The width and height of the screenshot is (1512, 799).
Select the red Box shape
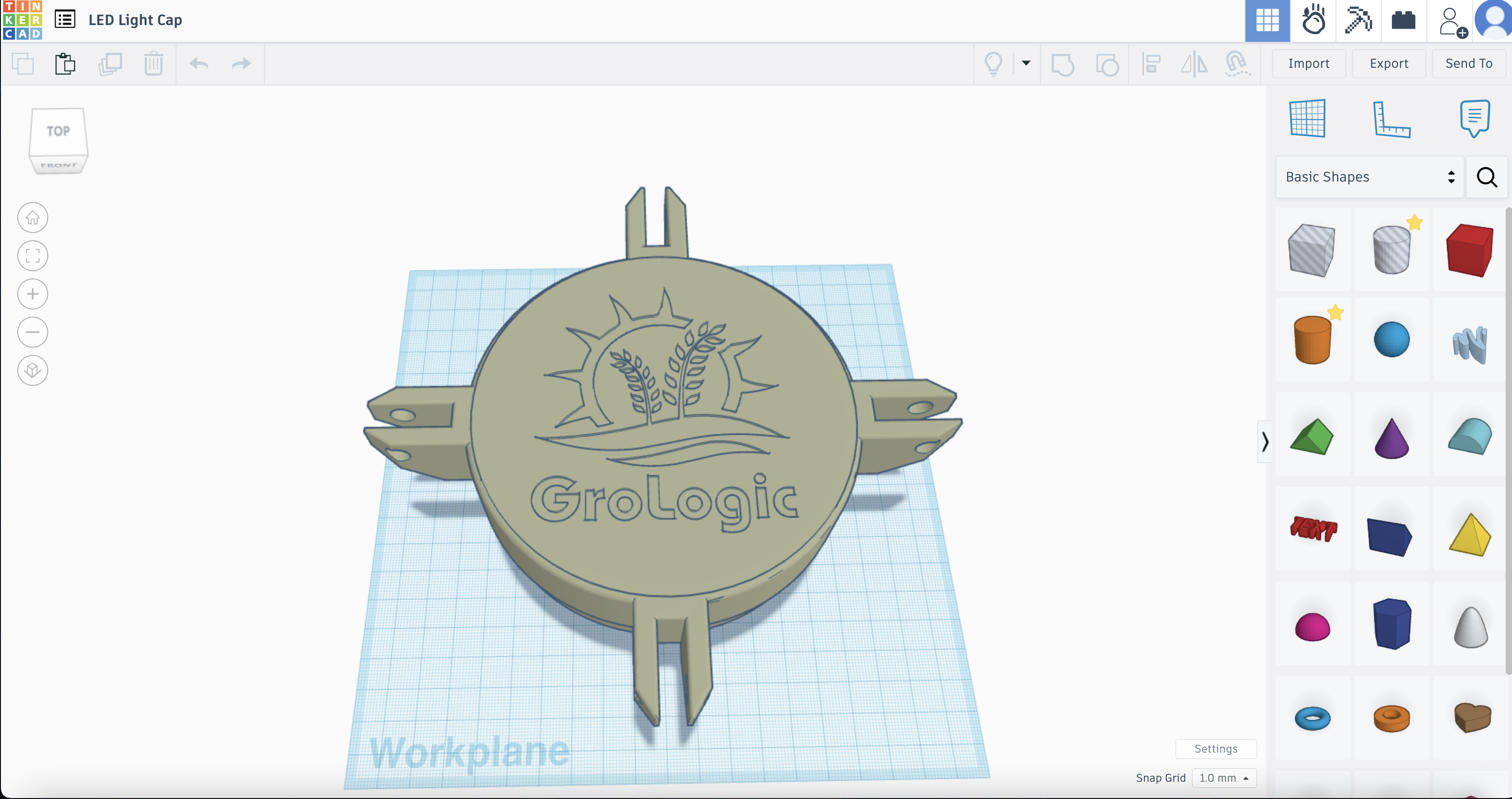1469,250
